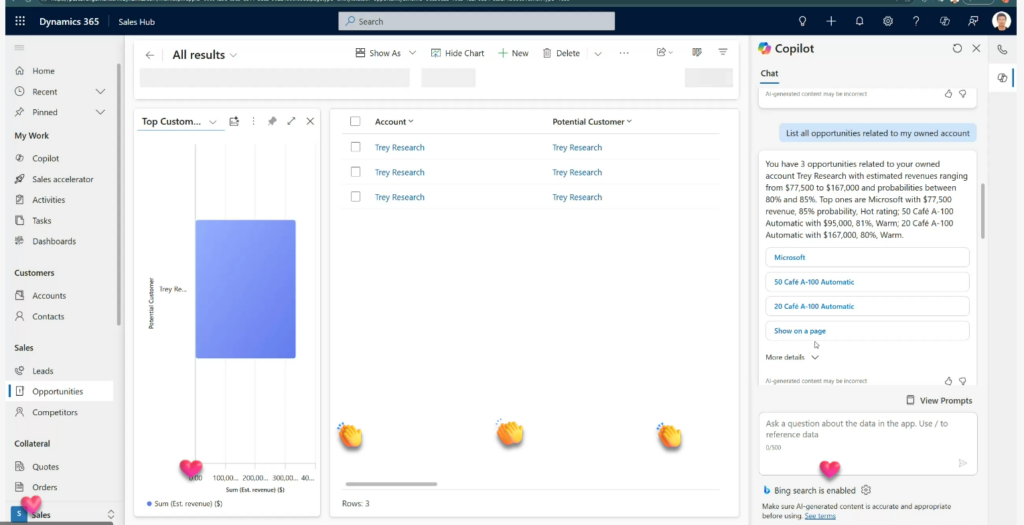Select the Chat tab in Copilot
The image size is (1024, 525).
pyautogui.click(x=769, y=74)
